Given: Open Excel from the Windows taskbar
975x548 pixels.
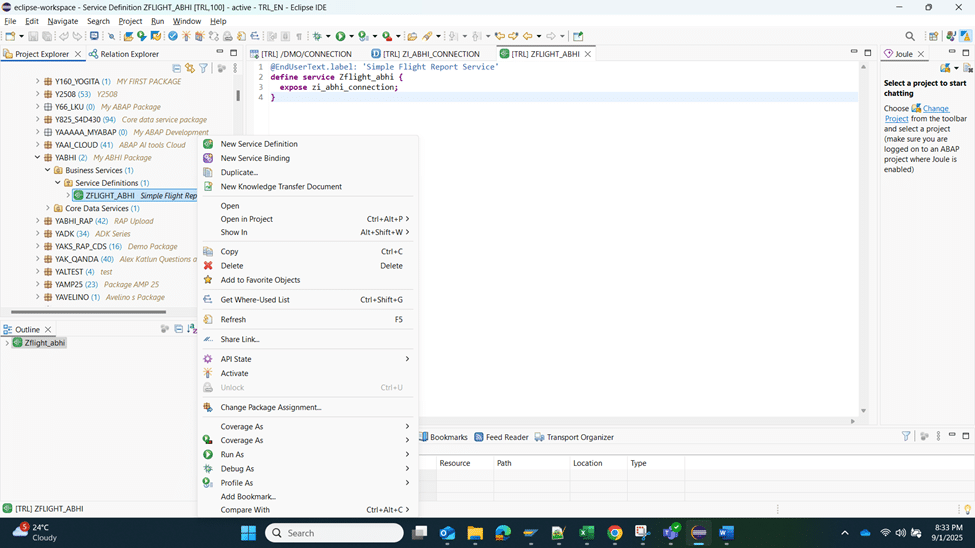Looking at the screenshot, I should coord(587,533).
